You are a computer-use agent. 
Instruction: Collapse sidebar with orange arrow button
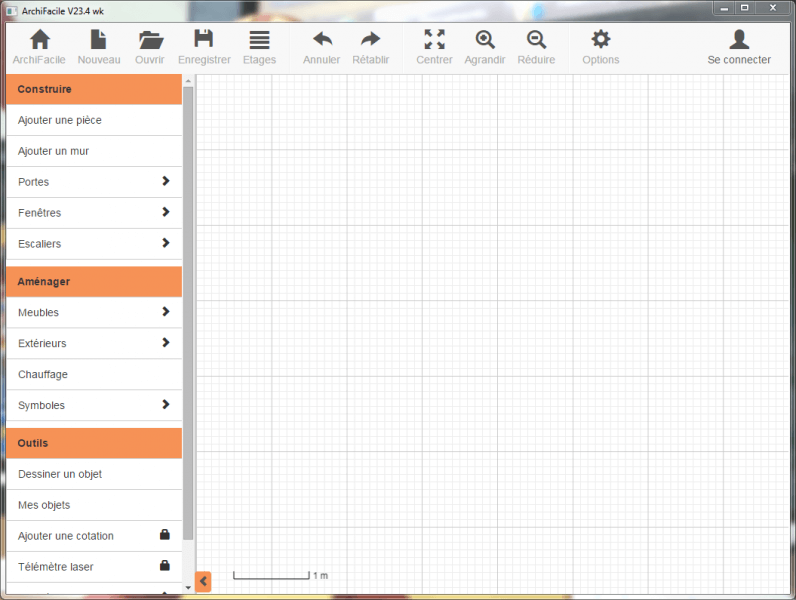[203, 581]
